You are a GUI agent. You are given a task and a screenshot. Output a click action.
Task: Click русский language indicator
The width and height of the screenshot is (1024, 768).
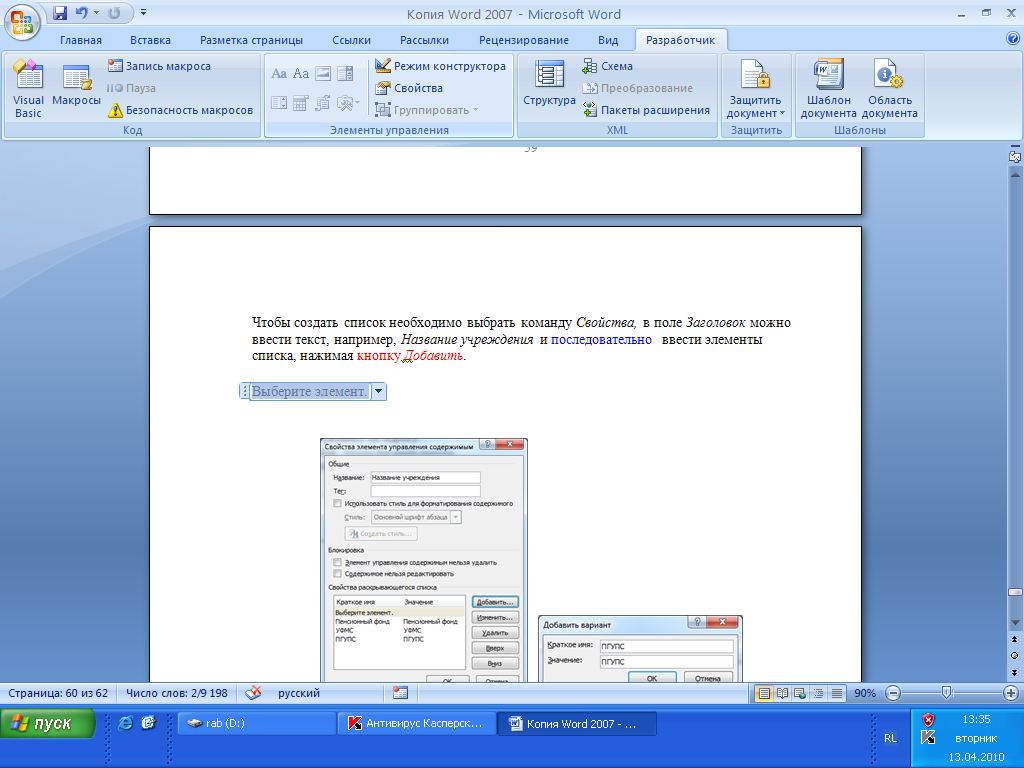[299, 693]
